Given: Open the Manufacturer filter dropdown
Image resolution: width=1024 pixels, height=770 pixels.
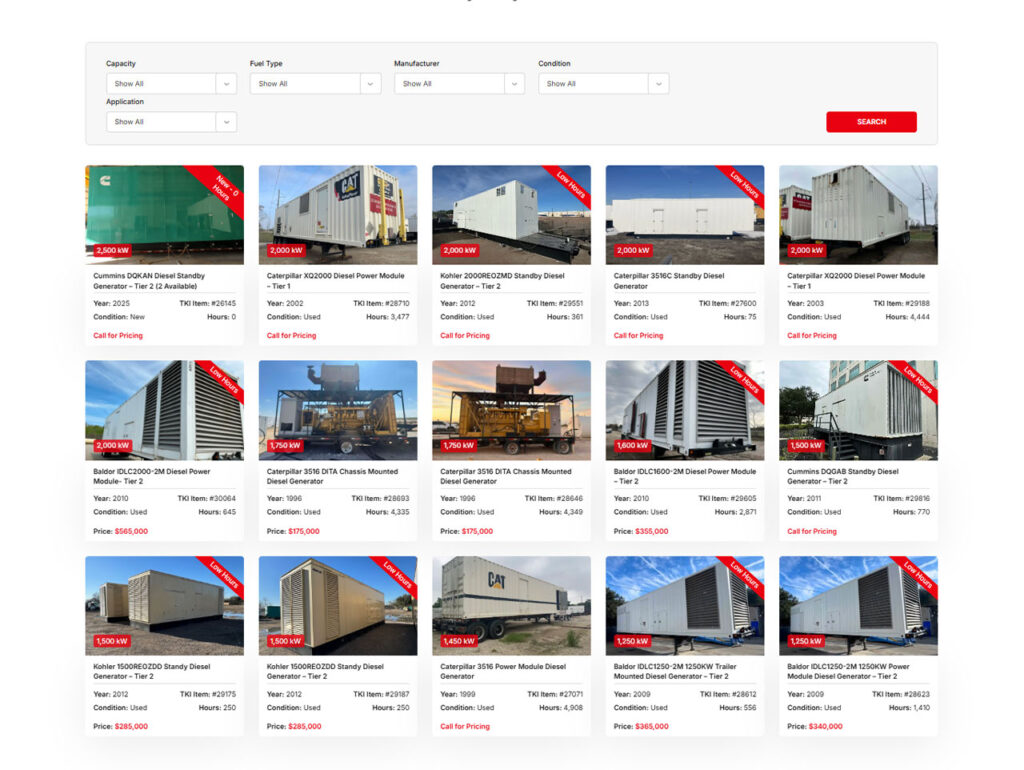Looking at the screenshot, I should (459, 83).
